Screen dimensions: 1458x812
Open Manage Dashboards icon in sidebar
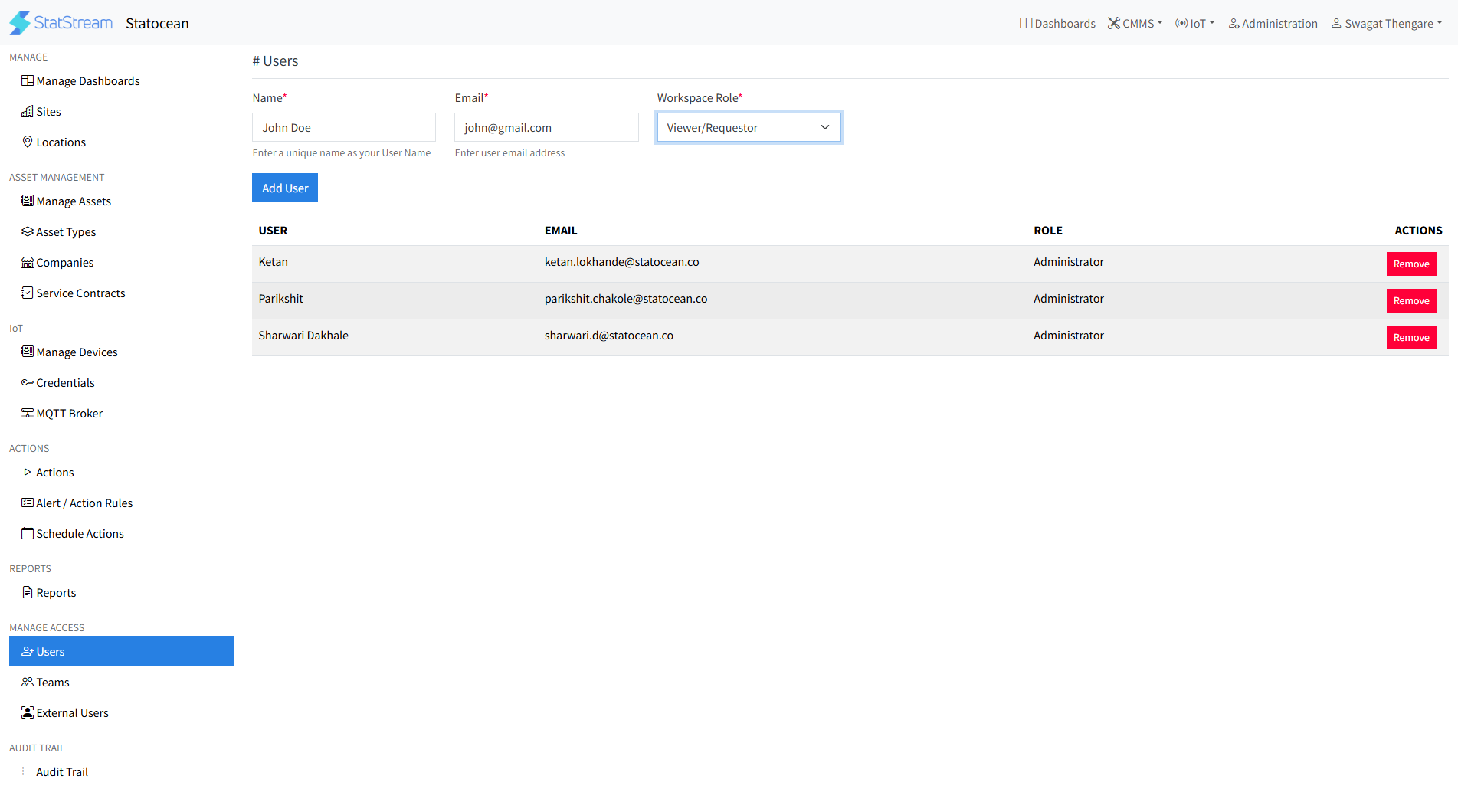(28, 81)
